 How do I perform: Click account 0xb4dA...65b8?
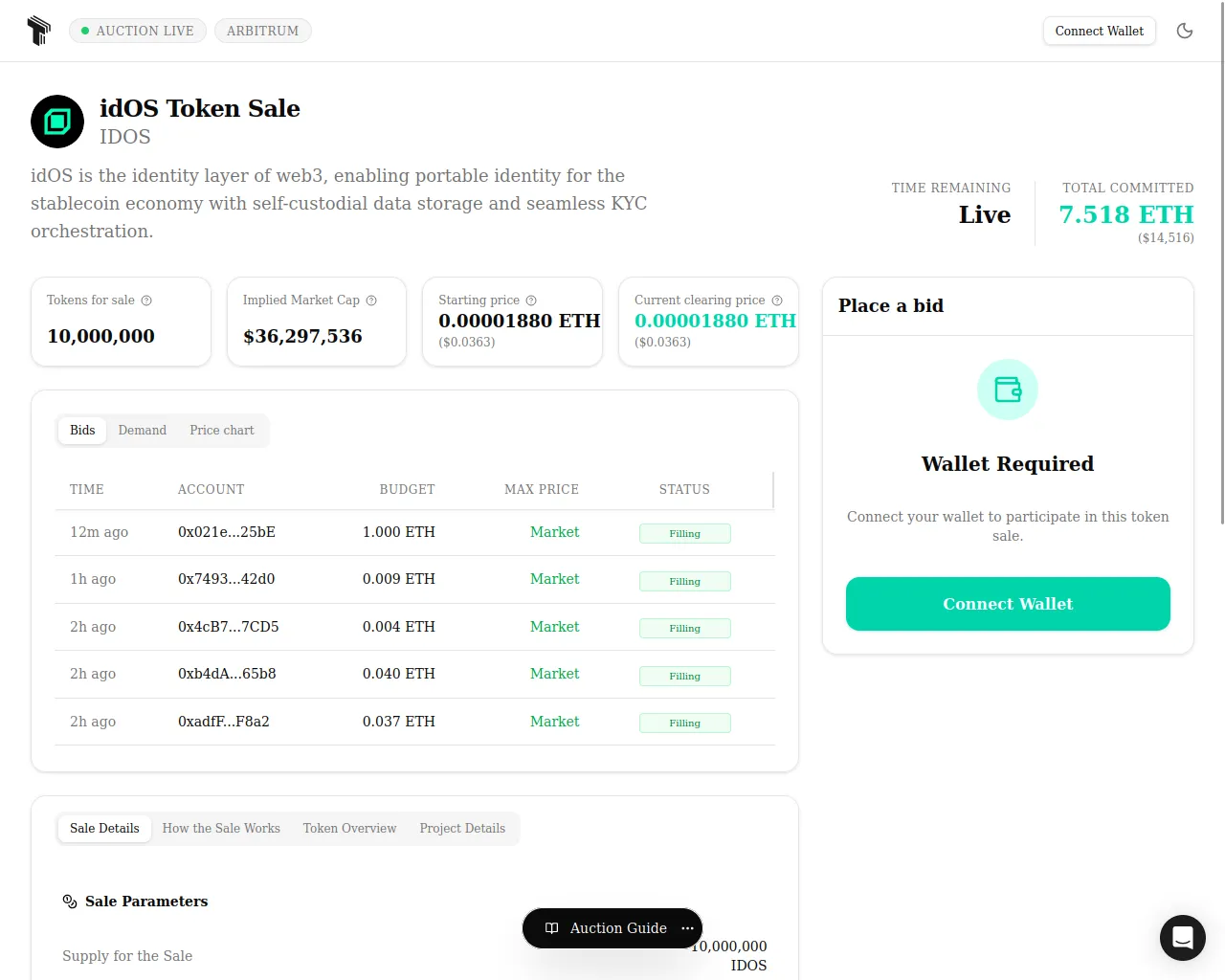[x=227, y=674]
